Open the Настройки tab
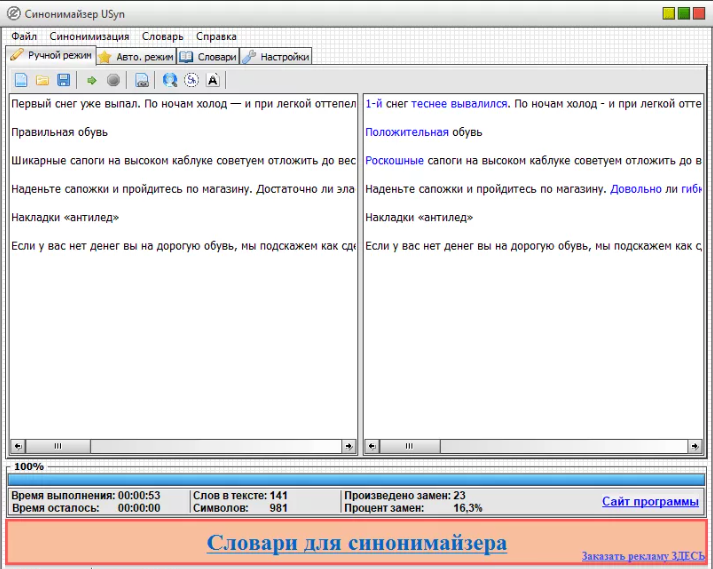This screenshot has width=713, height=569. (x=276, y=57)
